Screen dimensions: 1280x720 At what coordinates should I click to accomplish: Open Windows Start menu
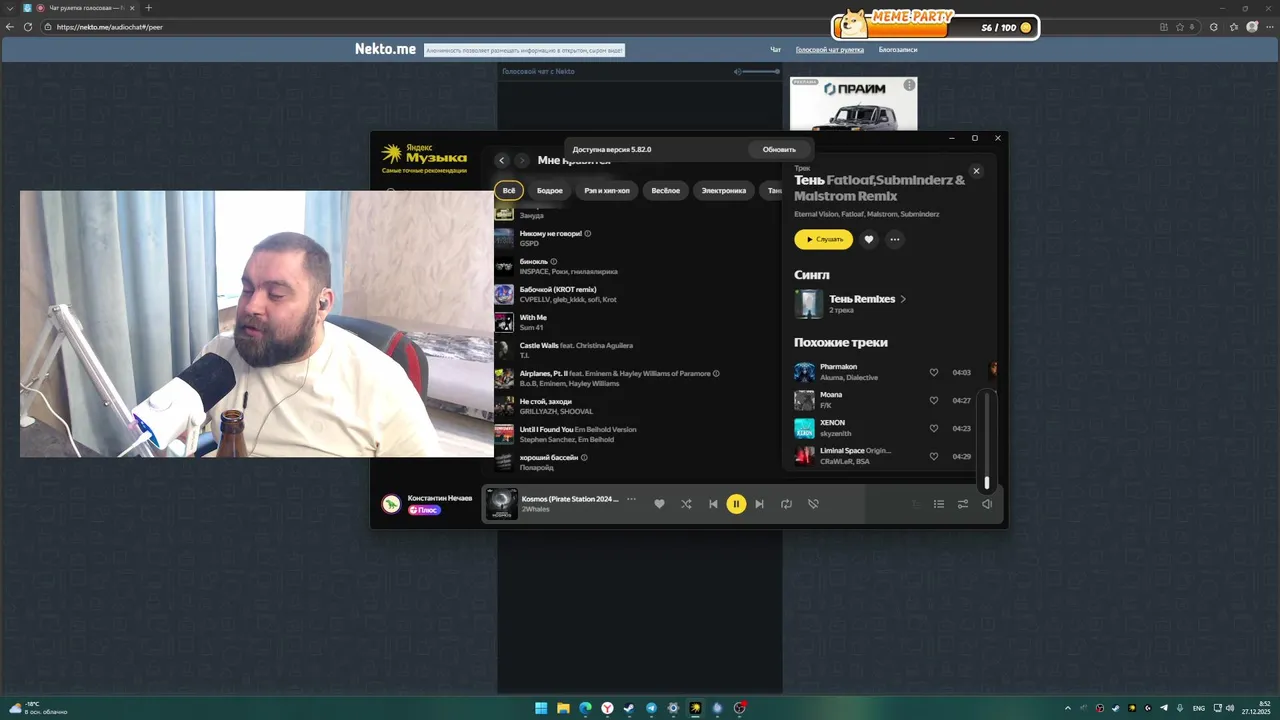click(x=541, y=708)
